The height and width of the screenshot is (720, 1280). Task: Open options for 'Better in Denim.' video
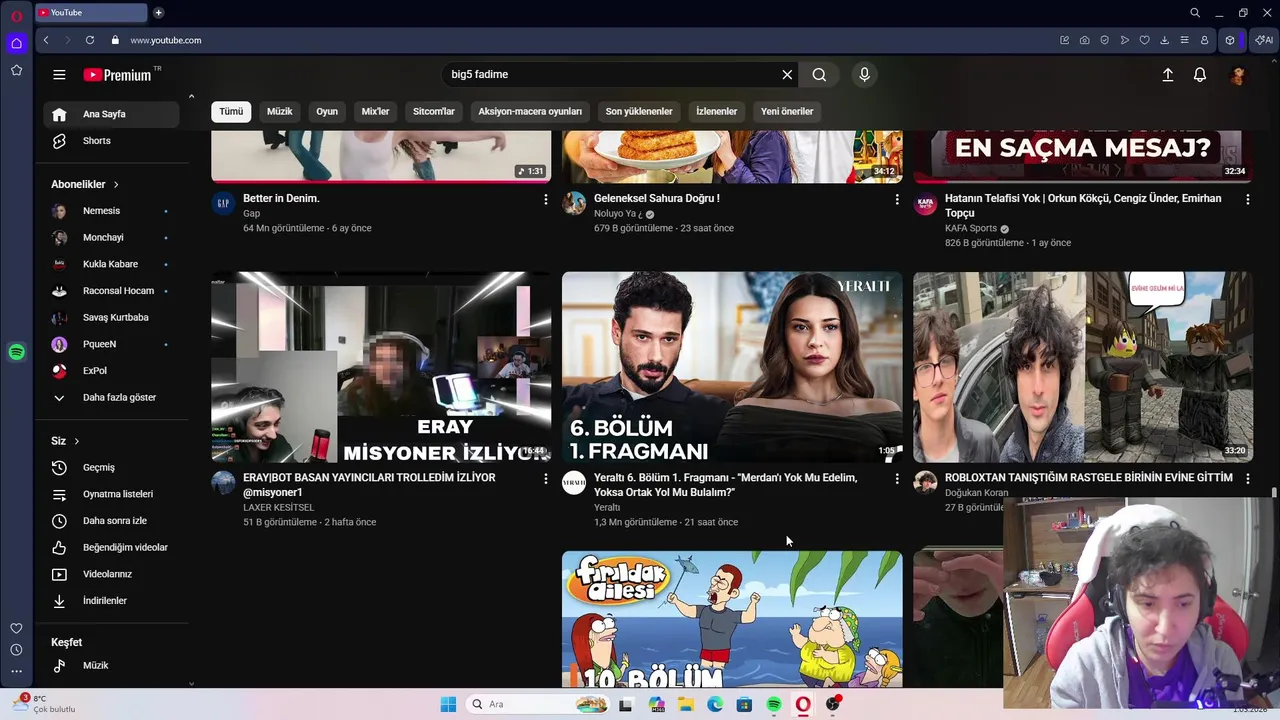(x=545, y=200)
